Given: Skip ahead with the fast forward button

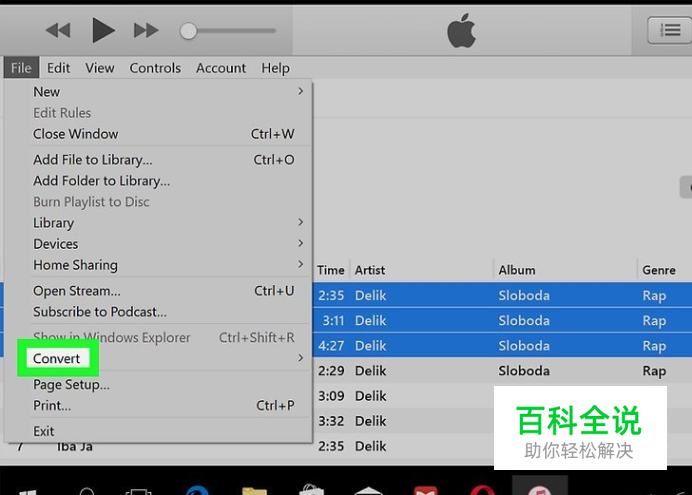Looking at the screenshot, I should click(146, 30).
